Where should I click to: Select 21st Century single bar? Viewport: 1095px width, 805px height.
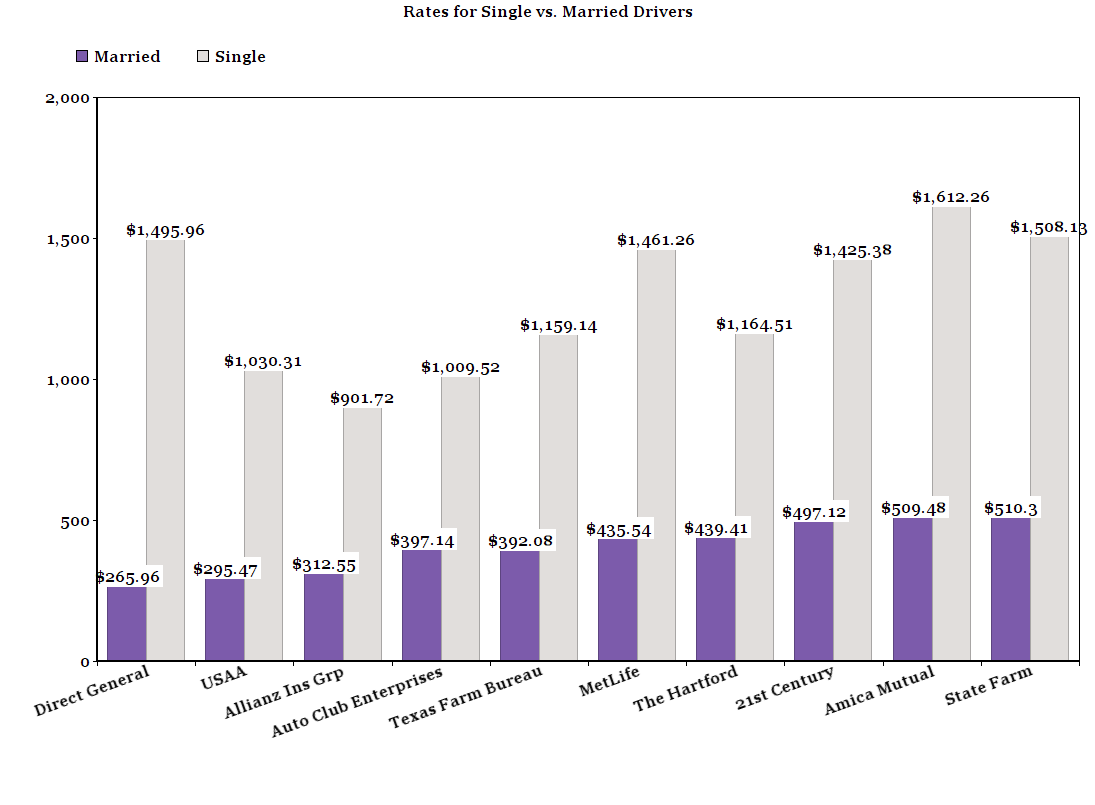tap(853, 460)
